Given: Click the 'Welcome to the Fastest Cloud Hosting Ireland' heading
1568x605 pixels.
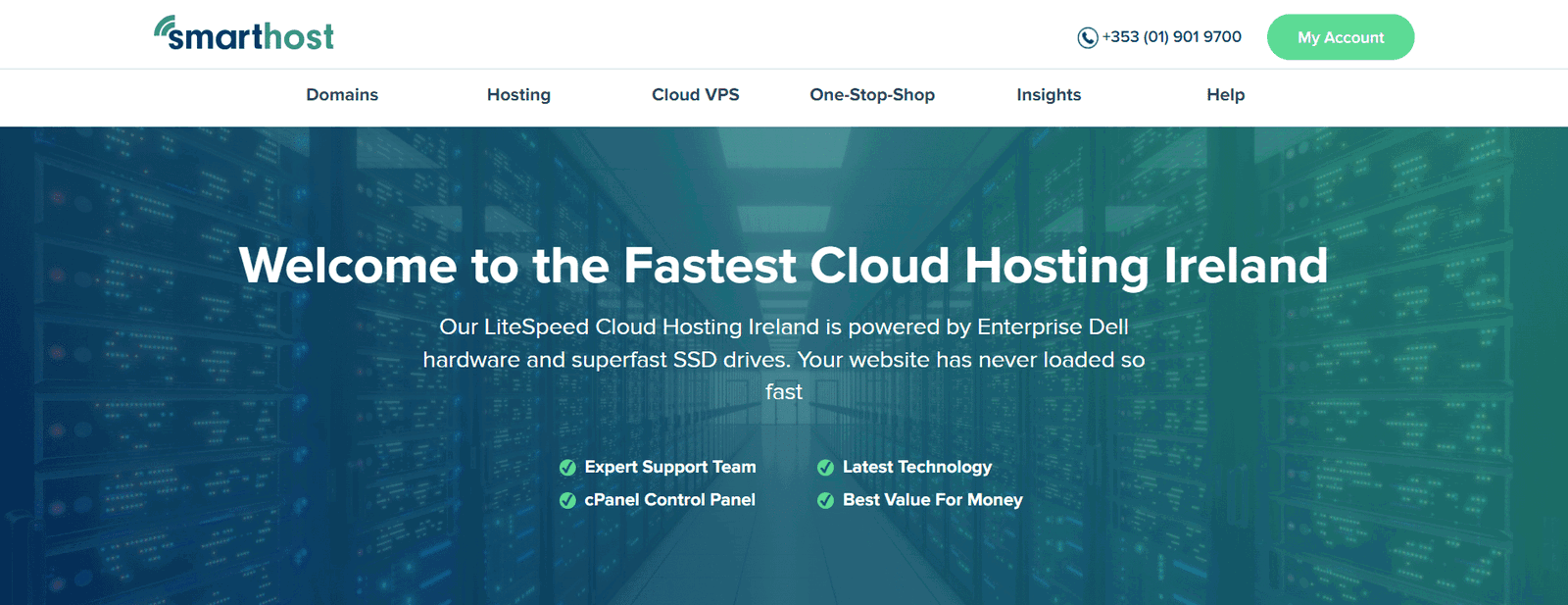Looking at the screenshot, I should [783, 266].
